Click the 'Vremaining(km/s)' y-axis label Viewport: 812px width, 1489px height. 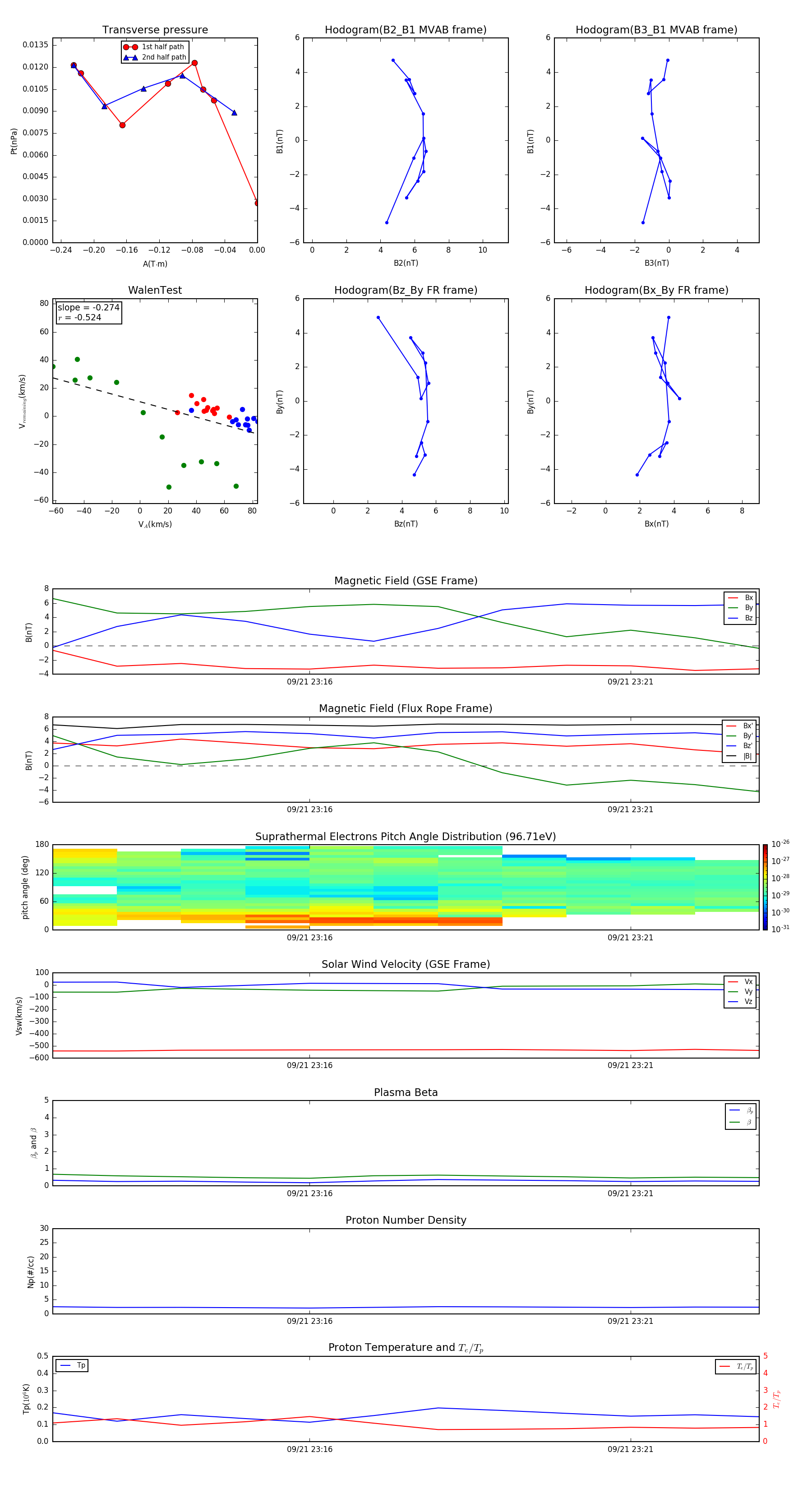point(22,401)
